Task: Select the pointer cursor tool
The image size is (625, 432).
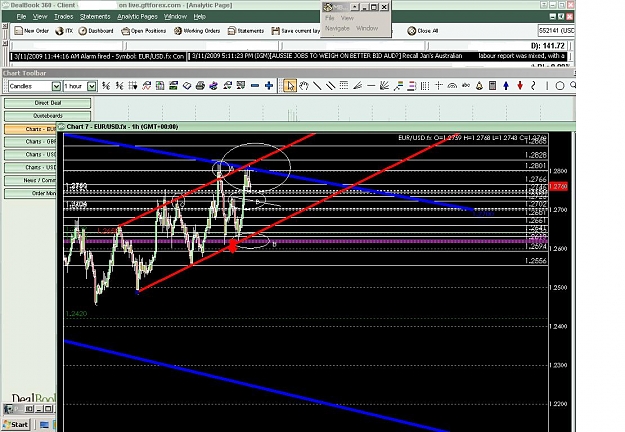Action: click(290, 86)
